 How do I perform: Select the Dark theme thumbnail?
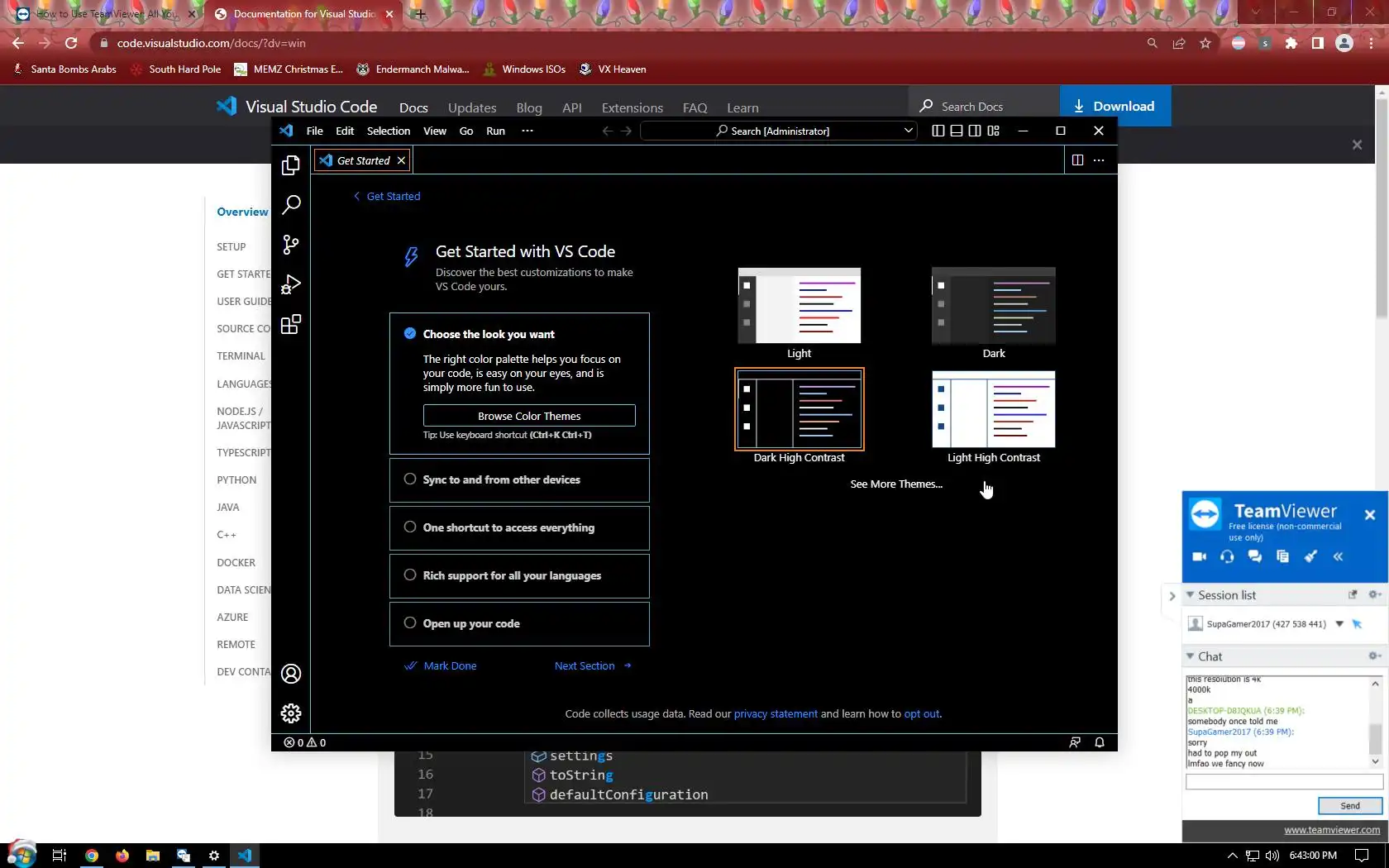tap(994, 305)
